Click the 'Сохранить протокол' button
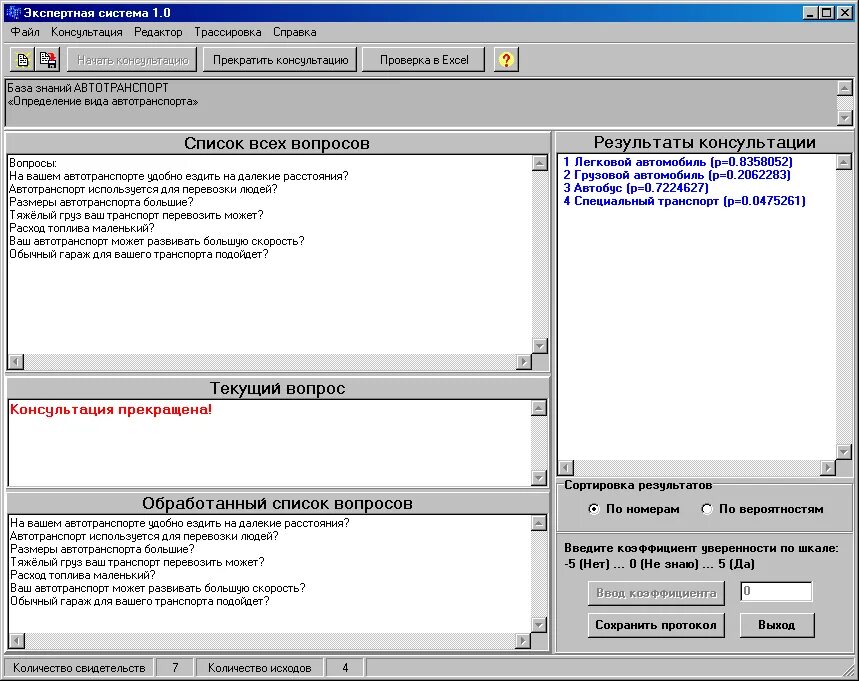This screenshot has height=681, width=859. pos(656,625)
